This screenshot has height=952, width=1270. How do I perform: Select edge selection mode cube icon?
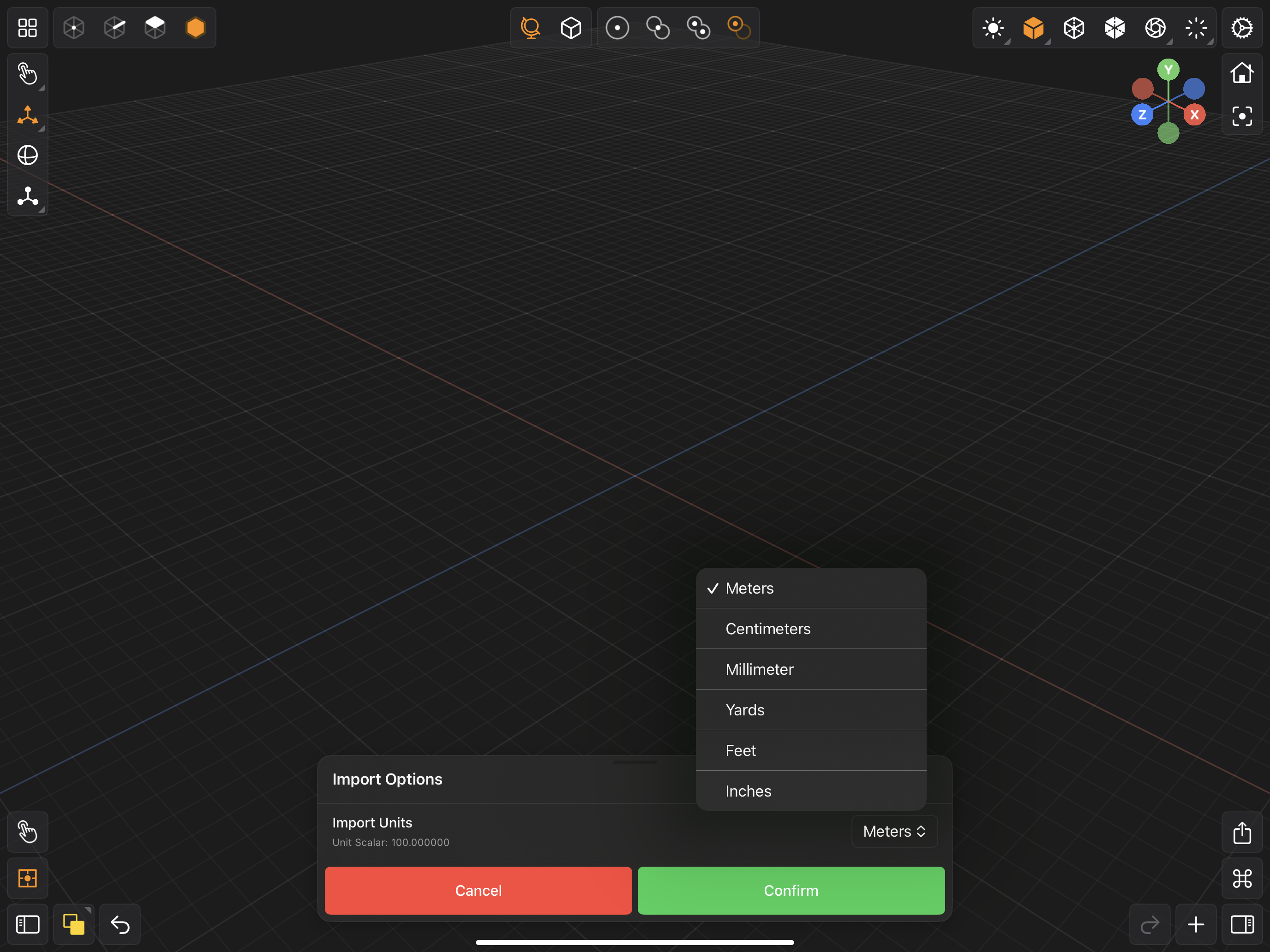pyautogui.click(x=115, y=28)
